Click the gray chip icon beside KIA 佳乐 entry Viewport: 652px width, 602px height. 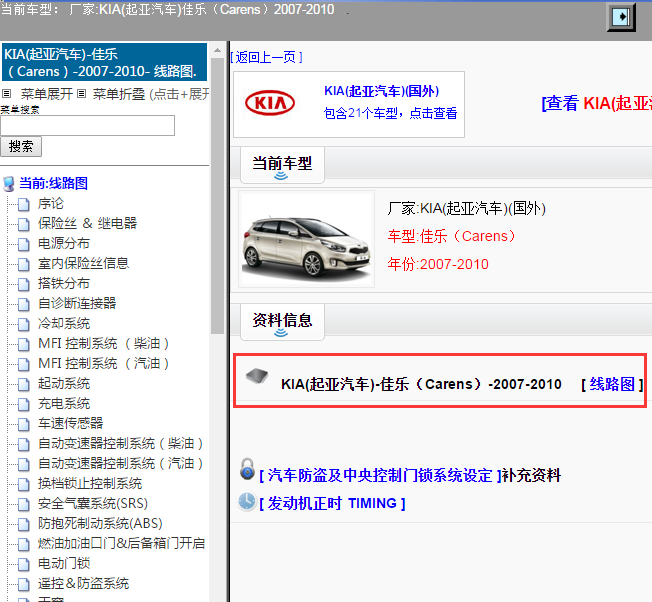click(257, 376)
